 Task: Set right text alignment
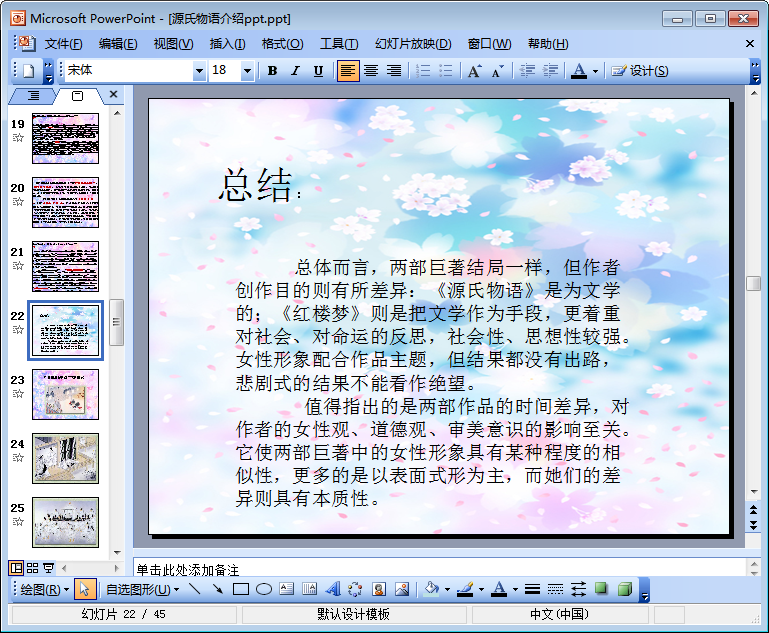(x=393, y=71)
